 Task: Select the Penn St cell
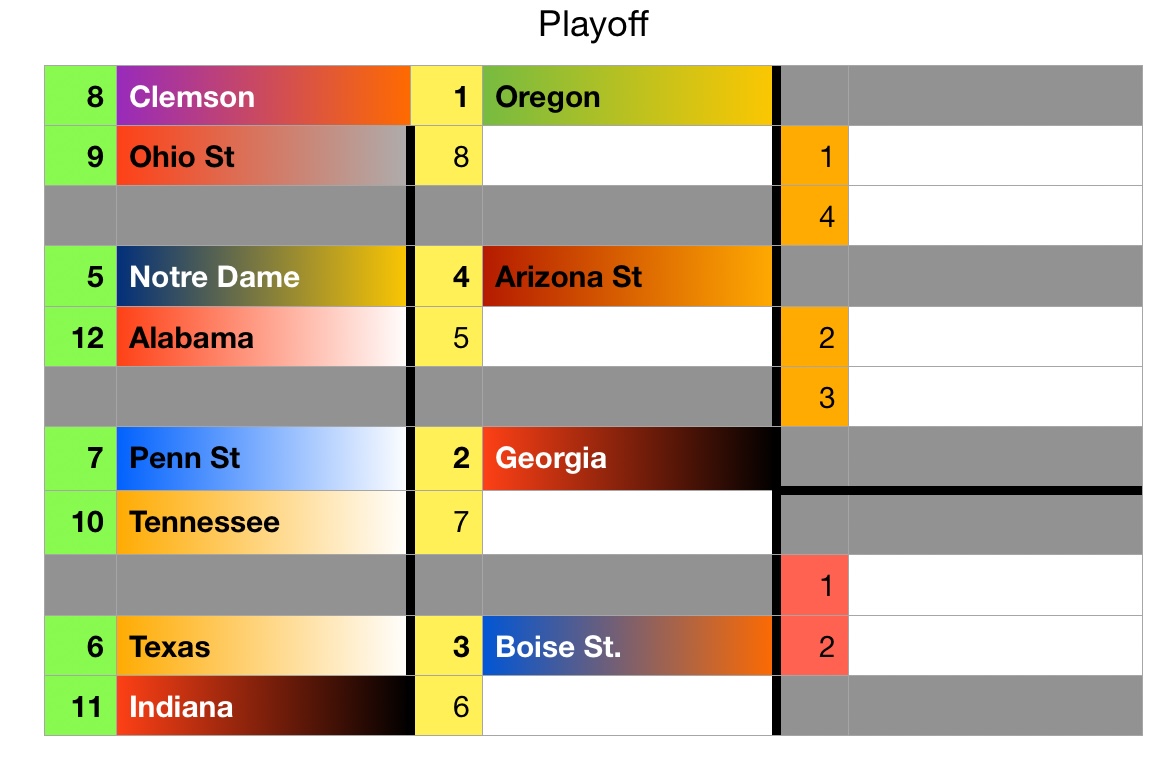click(x=261, y=458)
